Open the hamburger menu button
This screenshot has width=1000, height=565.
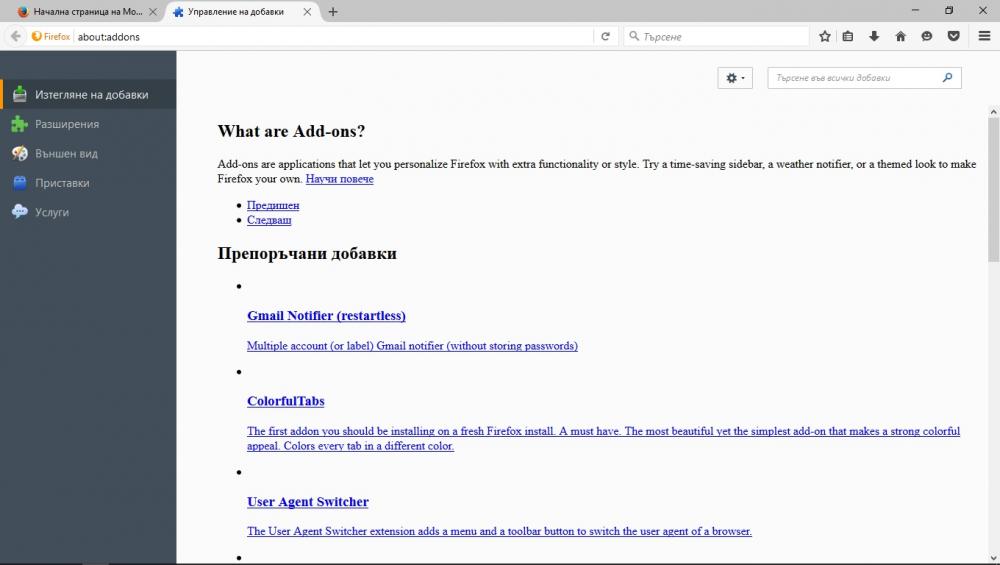click(x=984, y=36)
